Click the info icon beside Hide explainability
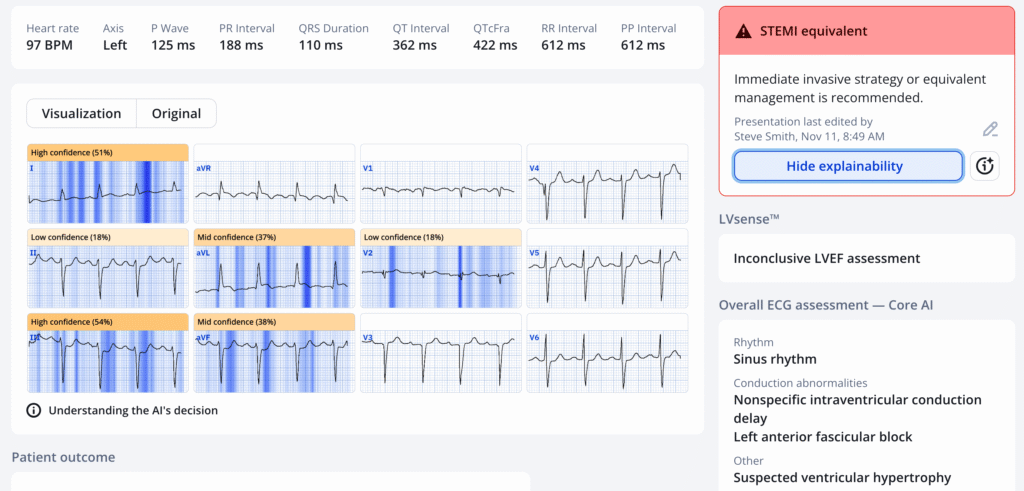1024x491 pixels. pos(985,166)
